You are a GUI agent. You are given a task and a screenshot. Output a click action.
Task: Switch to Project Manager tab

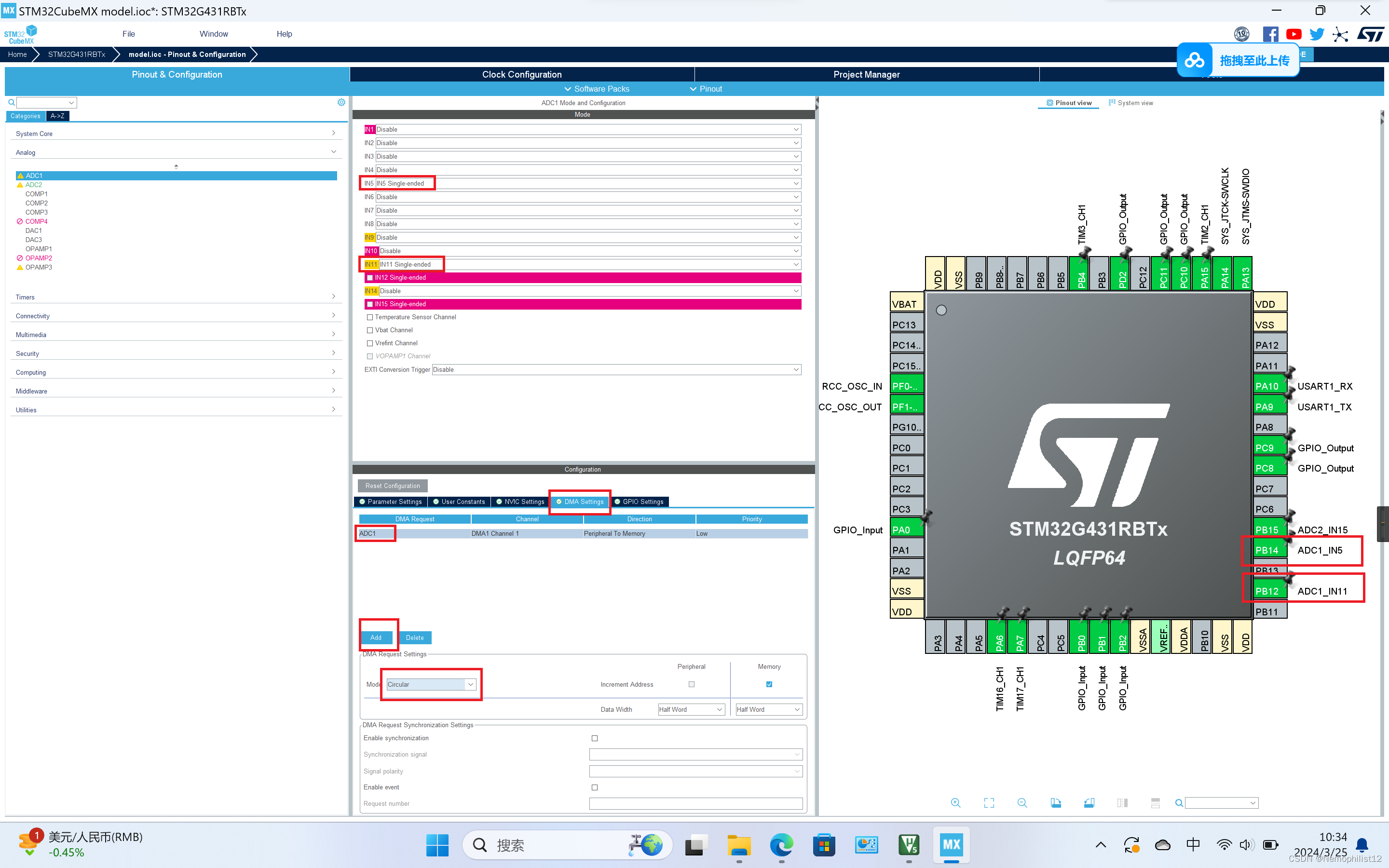[x=866, y=75]
